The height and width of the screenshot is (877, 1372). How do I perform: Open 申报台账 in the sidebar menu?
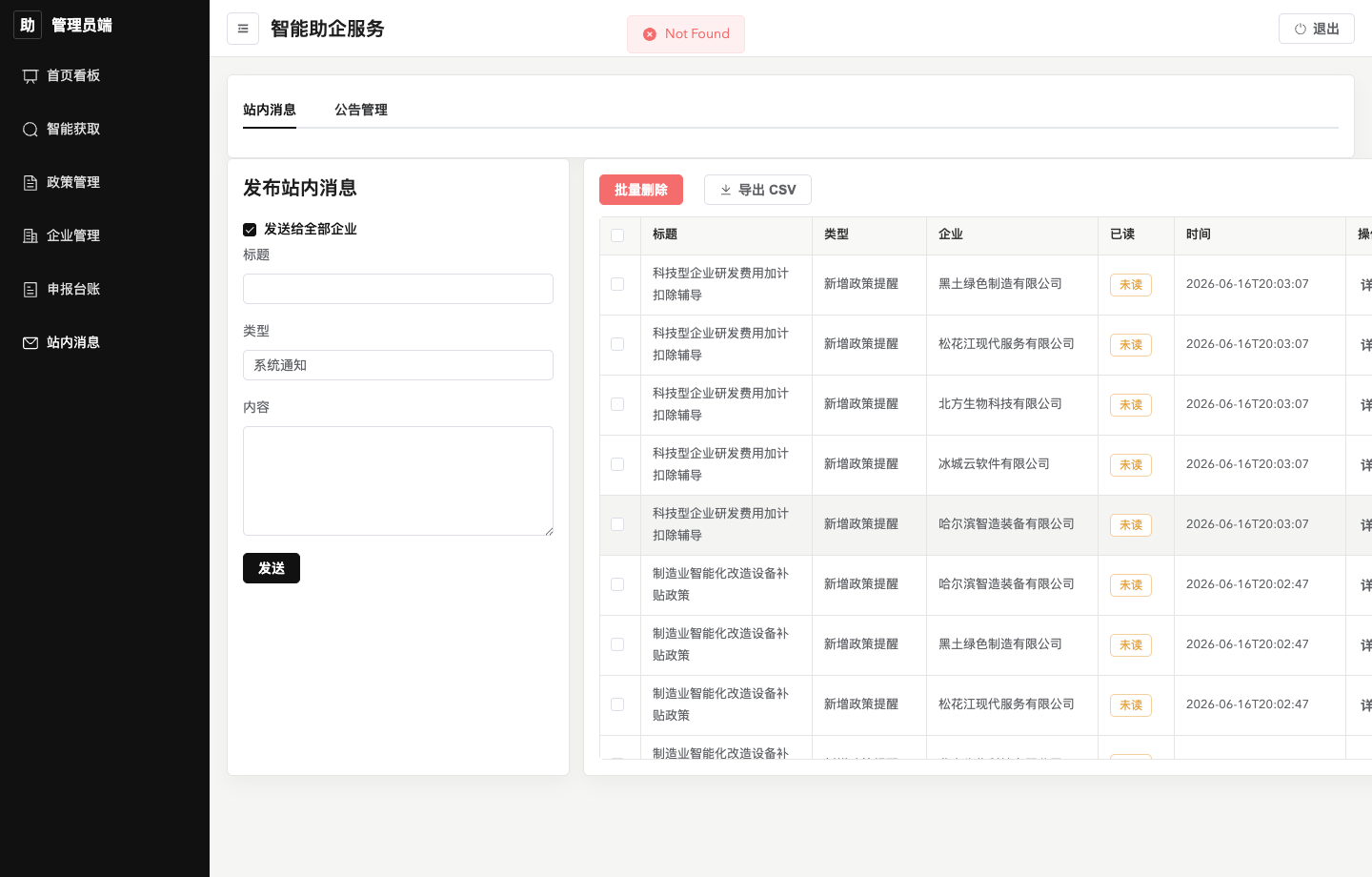(105, 290)
